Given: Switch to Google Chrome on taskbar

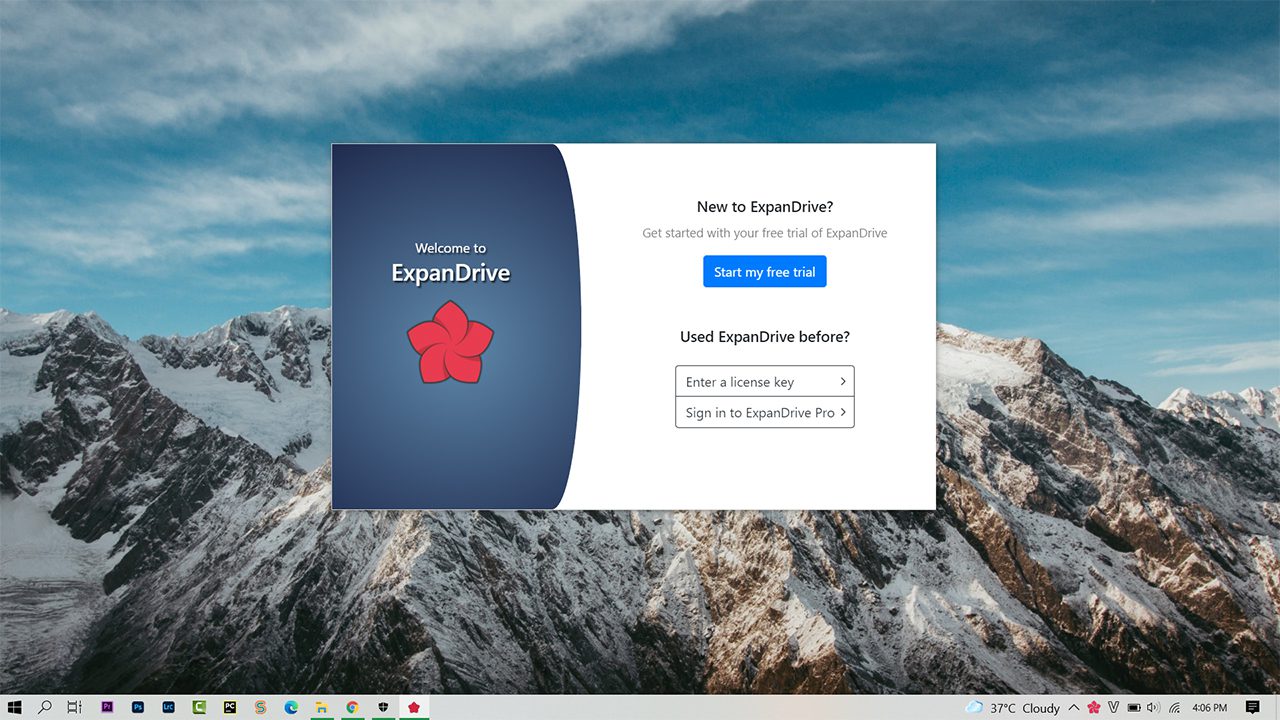Looking at the screenshot, I should pyautogui.click(x=352, y=707).
